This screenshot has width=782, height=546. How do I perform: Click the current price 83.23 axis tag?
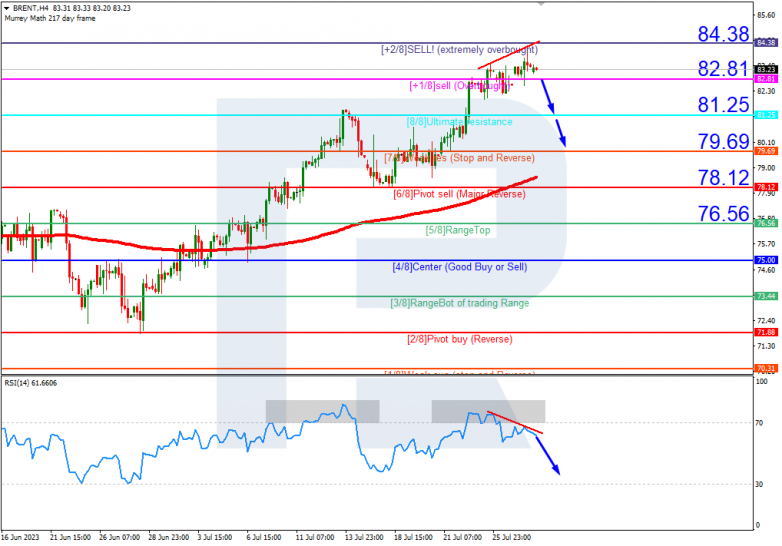tap(766, 69)
